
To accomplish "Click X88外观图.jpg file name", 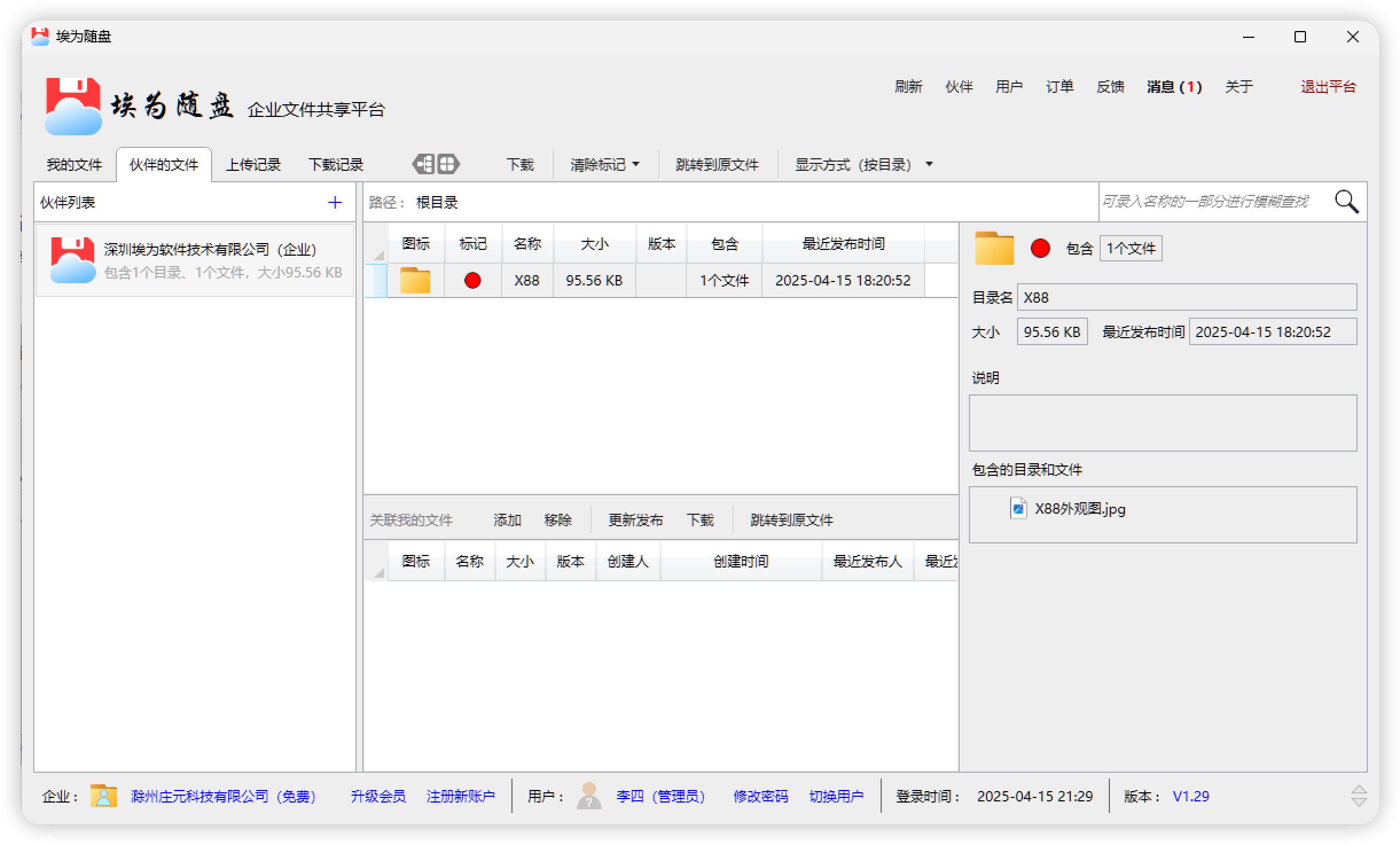I will pos(1080,508).
